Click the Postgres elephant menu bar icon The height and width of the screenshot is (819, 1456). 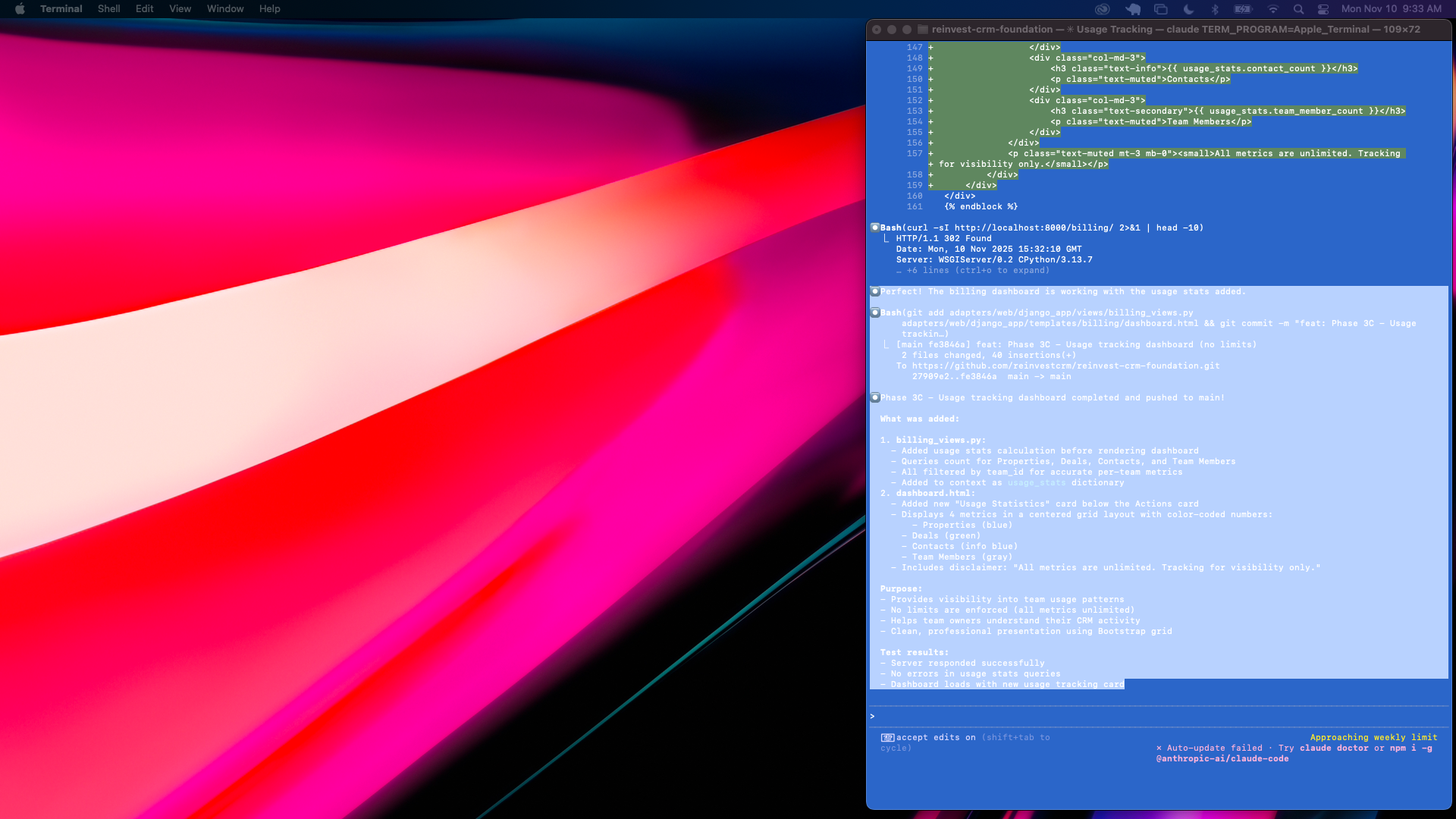(1132, 9)
